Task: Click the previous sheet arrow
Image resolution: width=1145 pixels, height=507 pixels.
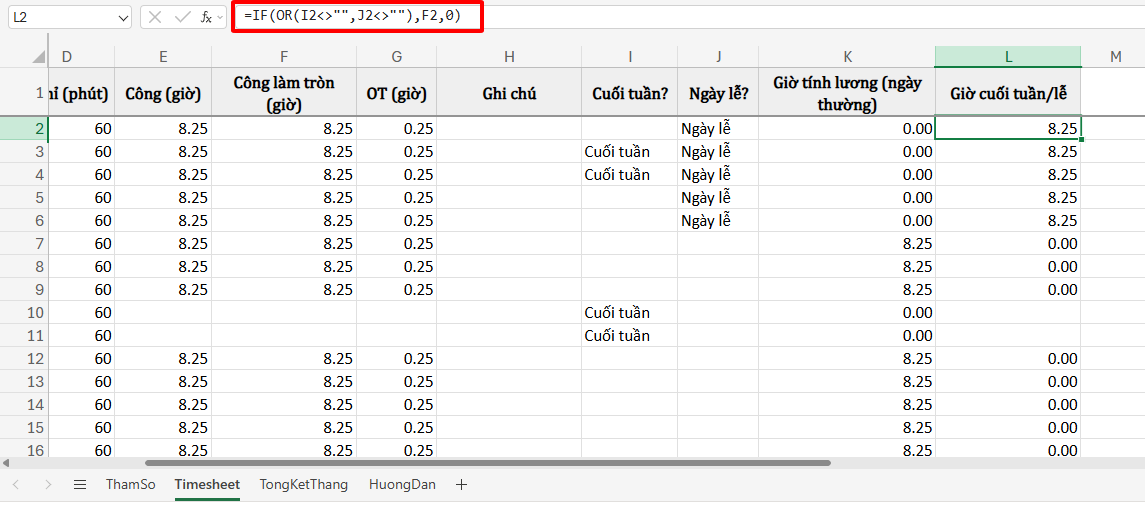Action: [17, 485]
